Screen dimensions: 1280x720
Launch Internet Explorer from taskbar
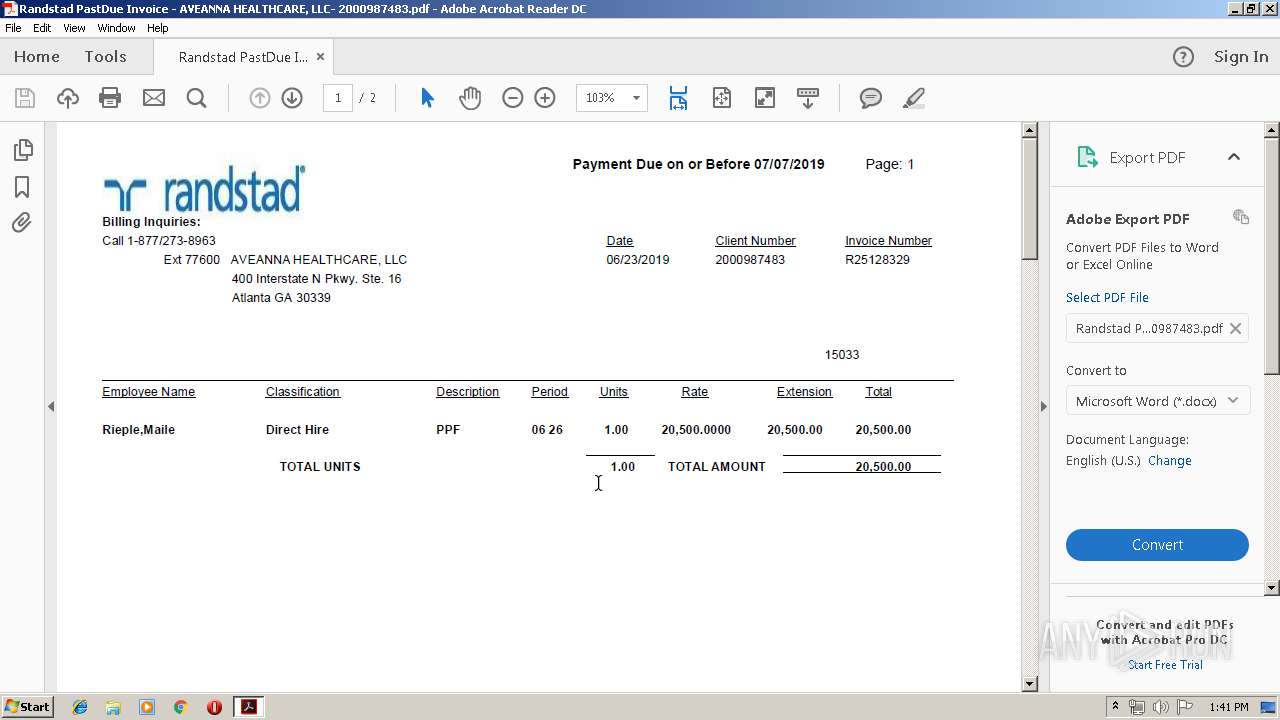coord(80,707)
